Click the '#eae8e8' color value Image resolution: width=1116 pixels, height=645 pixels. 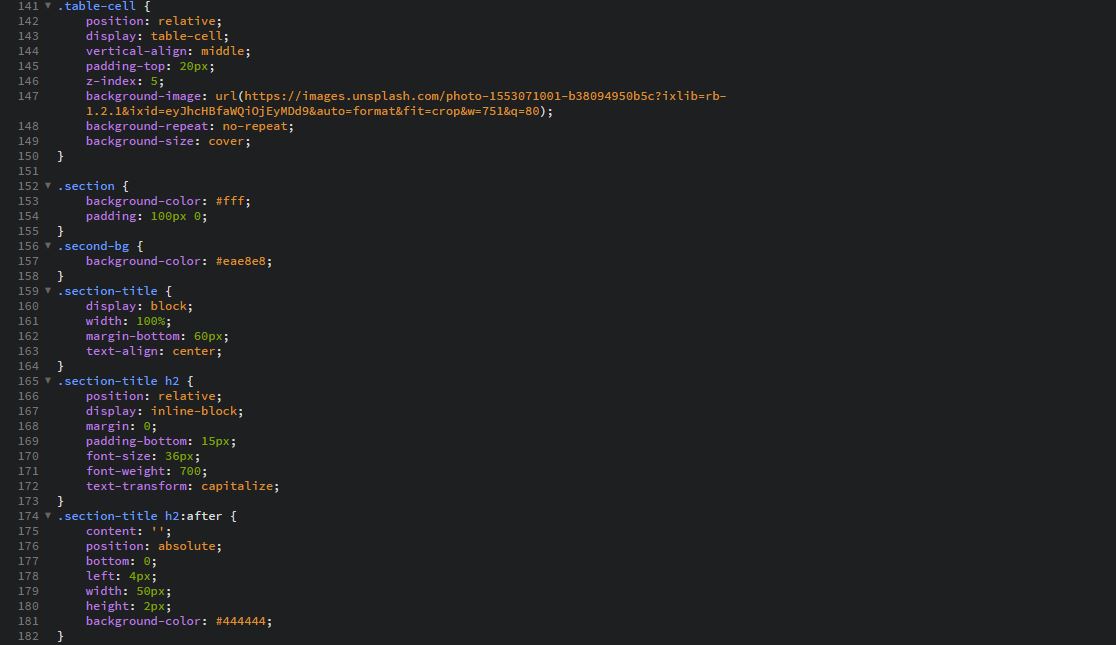tap(241, 261)
